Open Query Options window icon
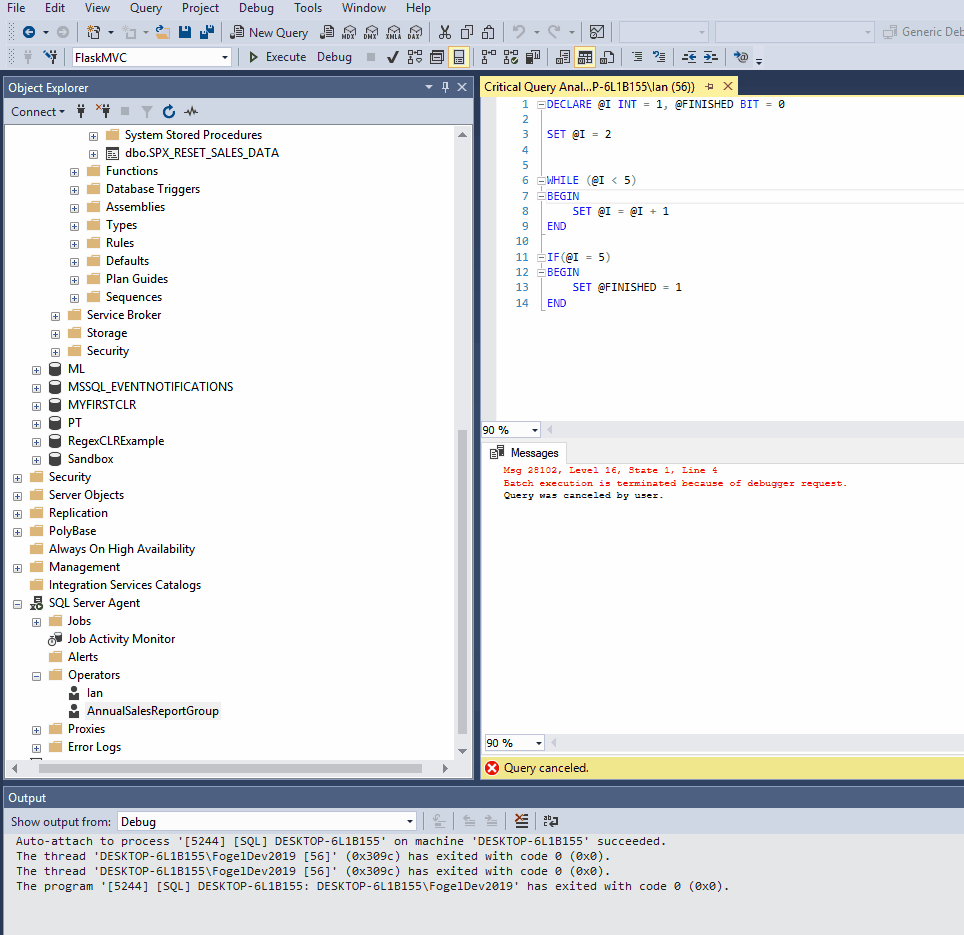 (x=437, y=57)
